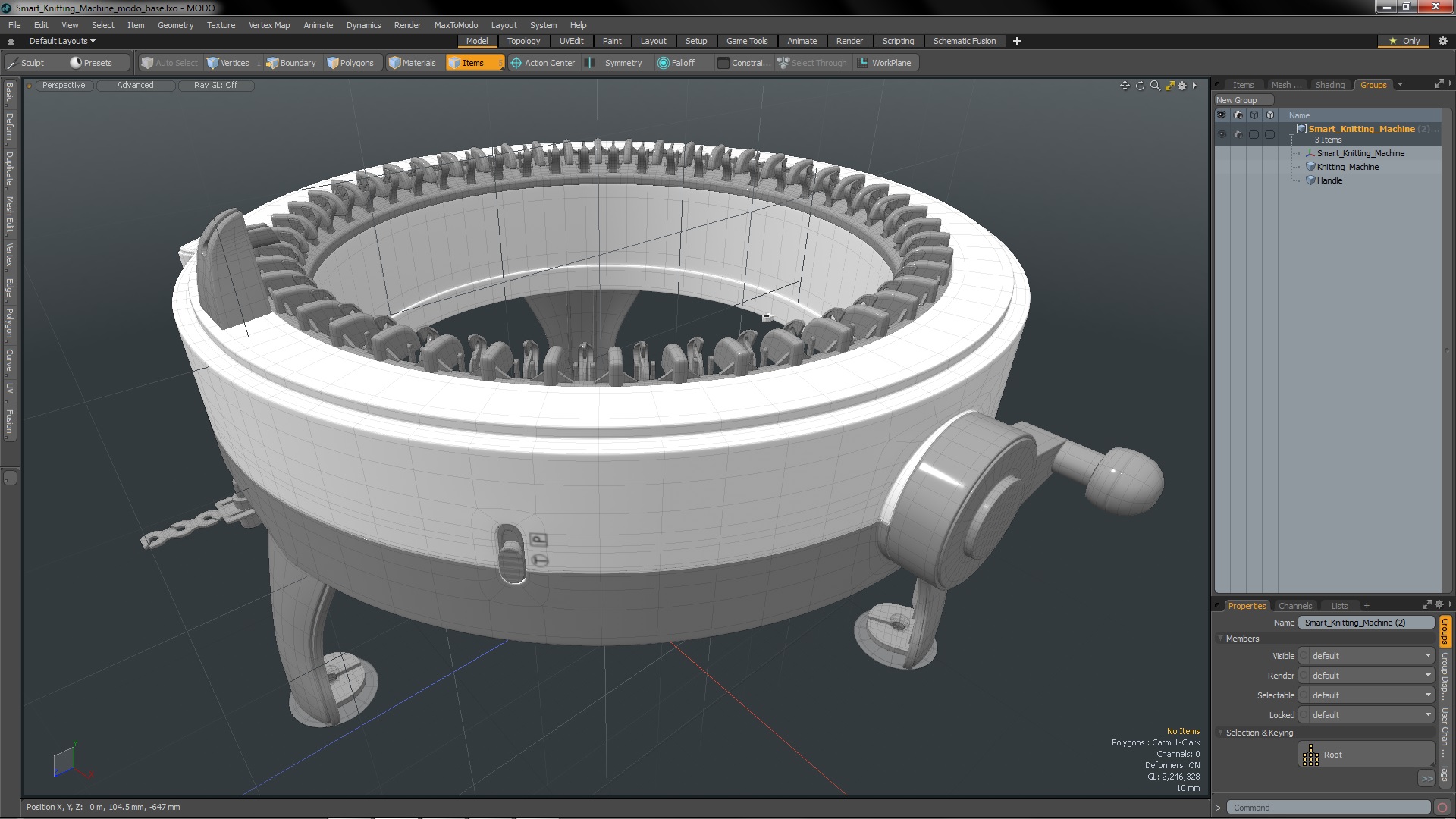1456x819 pixels.
Task: Click the command history record button
Action: 1443,808
